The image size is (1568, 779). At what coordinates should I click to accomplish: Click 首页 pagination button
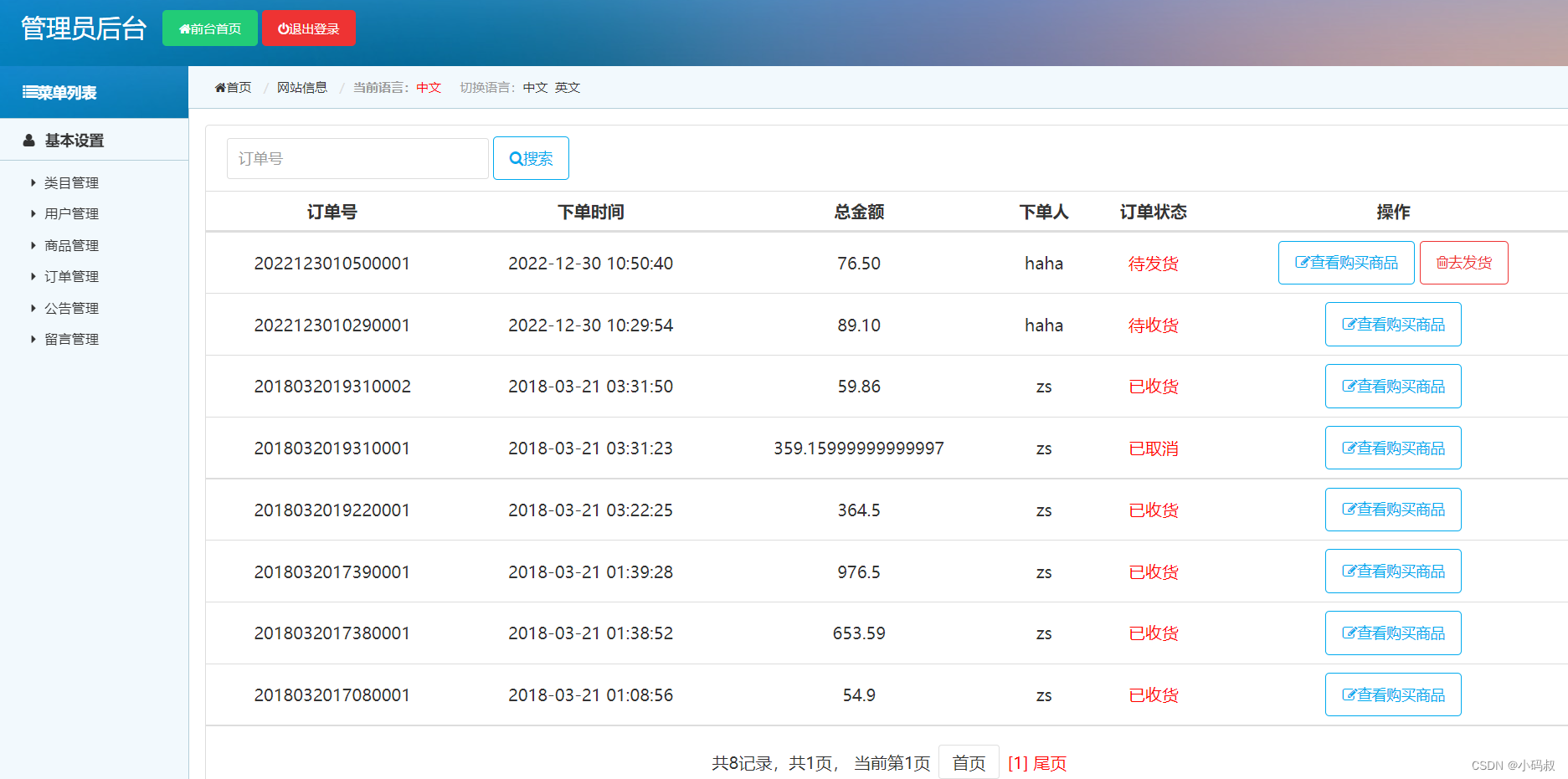point(969,762)
